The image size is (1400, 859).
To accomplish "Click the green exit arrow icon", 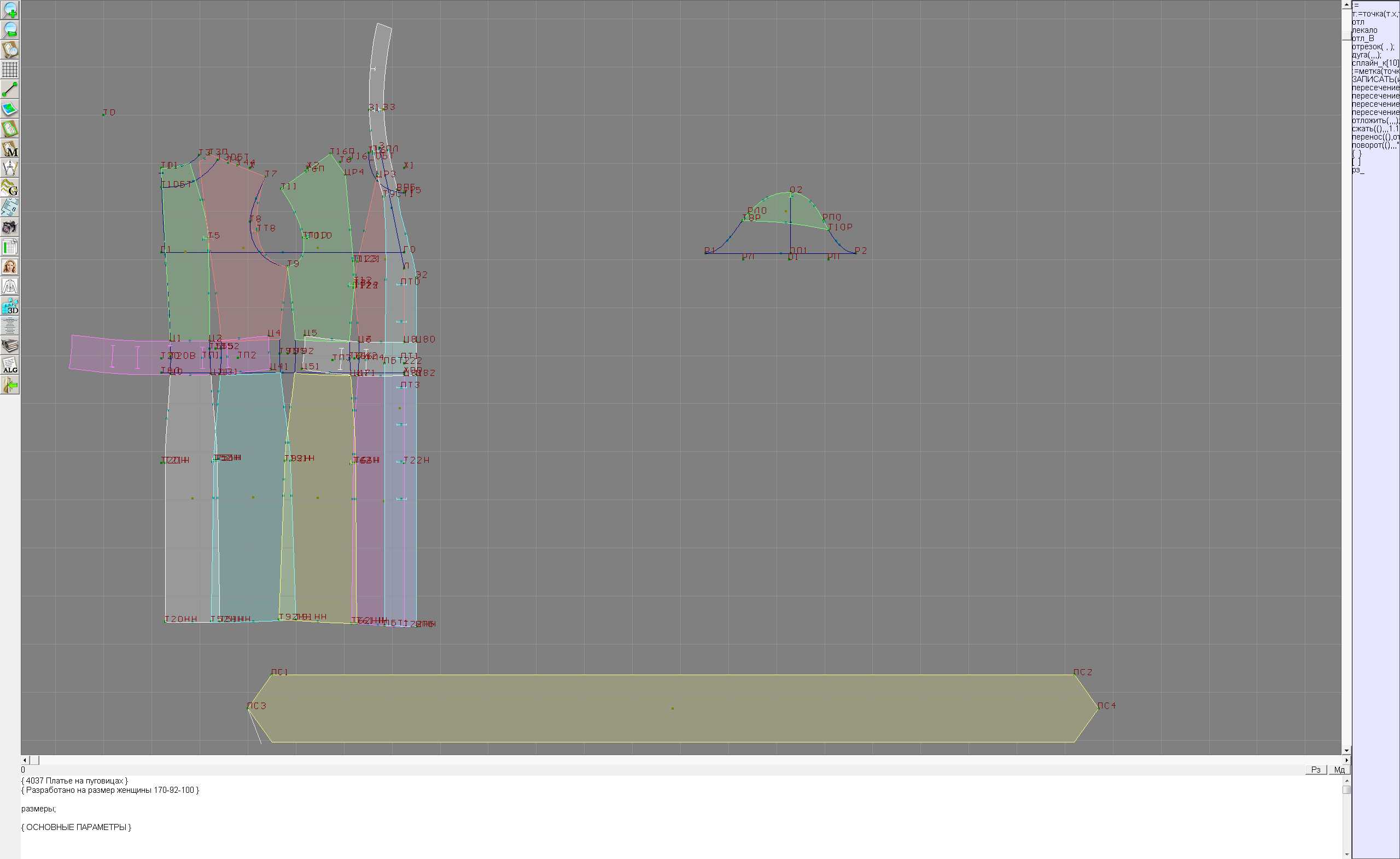I will click(10, 385).
